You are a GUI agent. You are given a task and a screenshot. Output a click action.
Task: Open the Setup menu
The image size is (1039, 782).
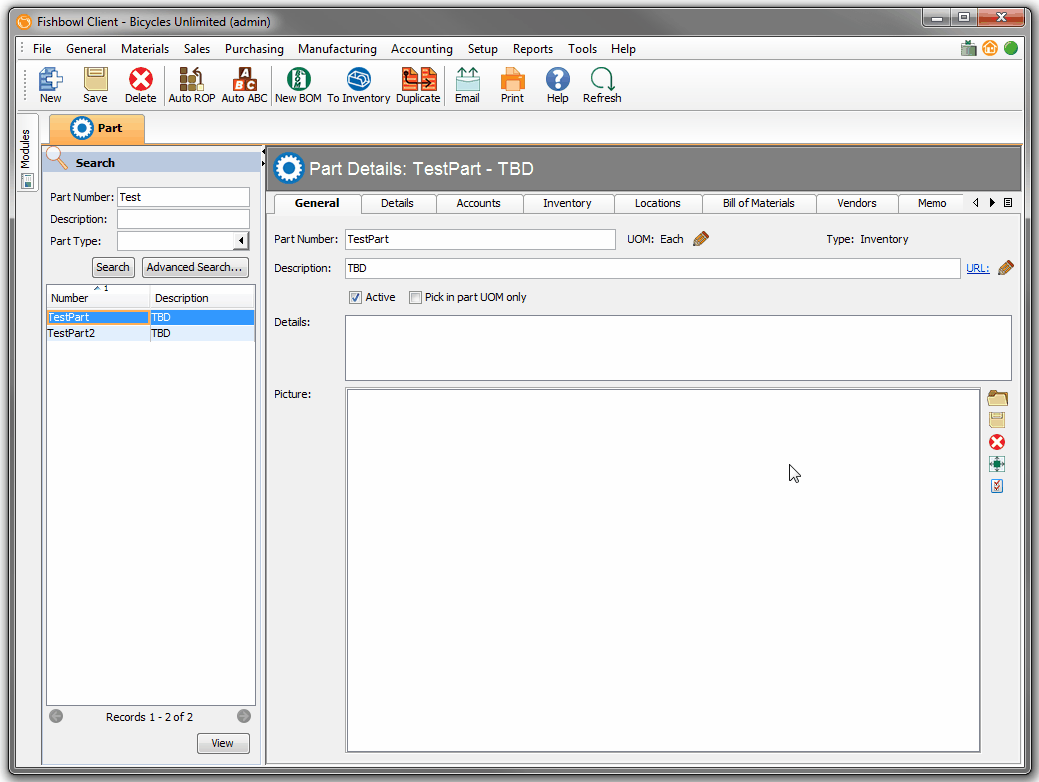[x=482, y=48]
